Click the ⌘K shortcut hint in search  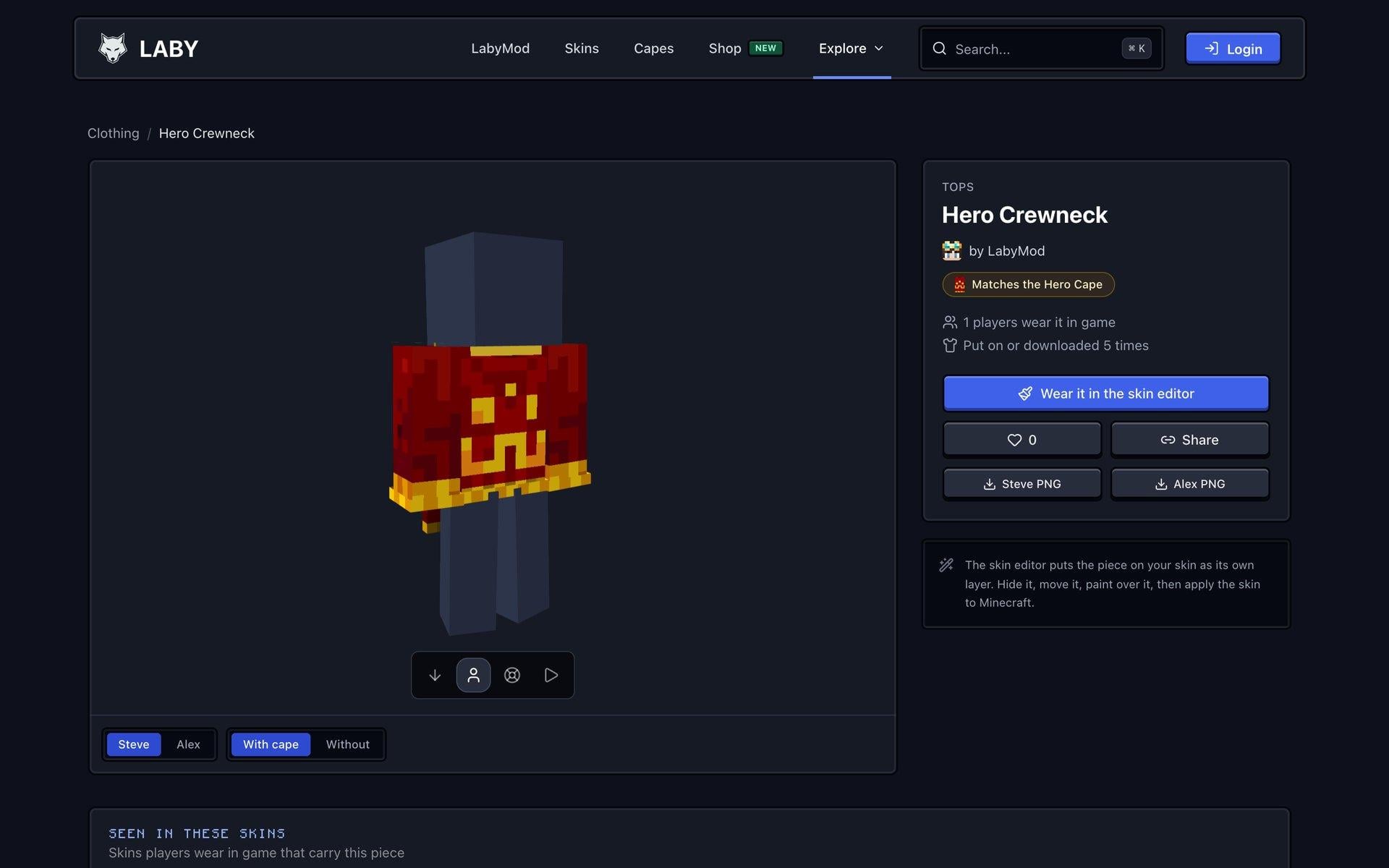point(1137,48)
